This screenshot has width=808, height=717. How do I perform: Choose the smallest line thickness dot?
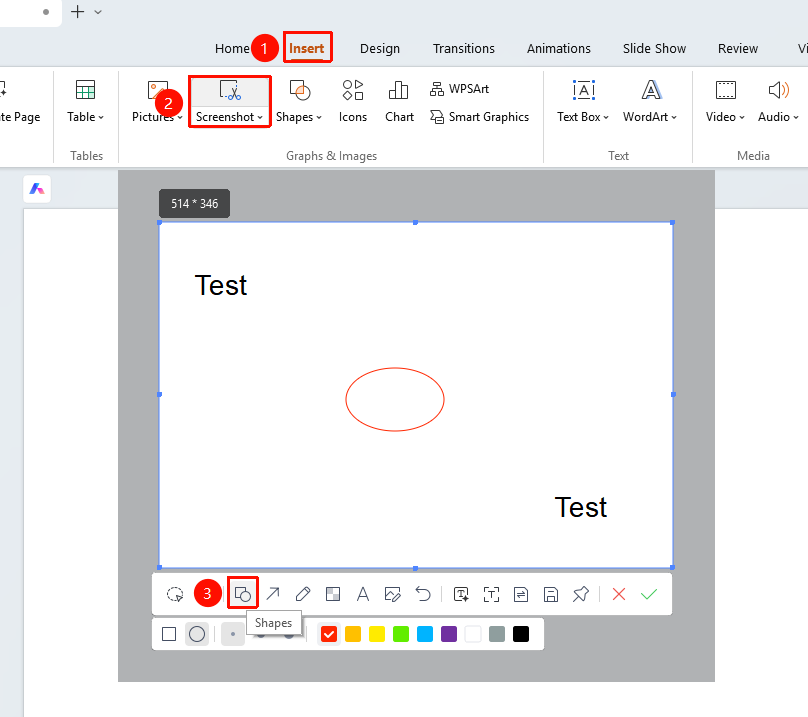[233, 634]
